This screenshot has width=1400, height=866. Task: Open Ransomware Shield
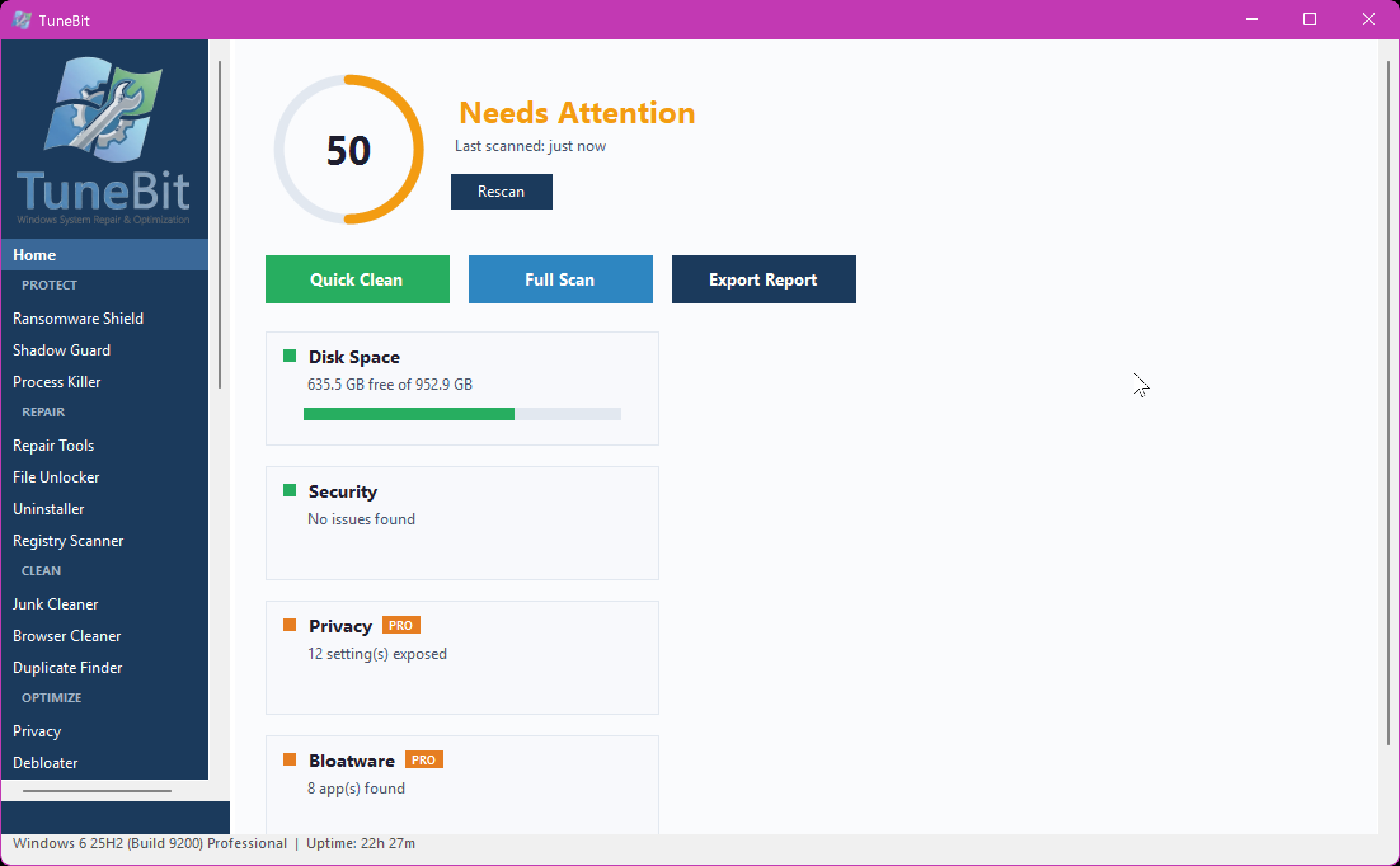tap(105, 318)
